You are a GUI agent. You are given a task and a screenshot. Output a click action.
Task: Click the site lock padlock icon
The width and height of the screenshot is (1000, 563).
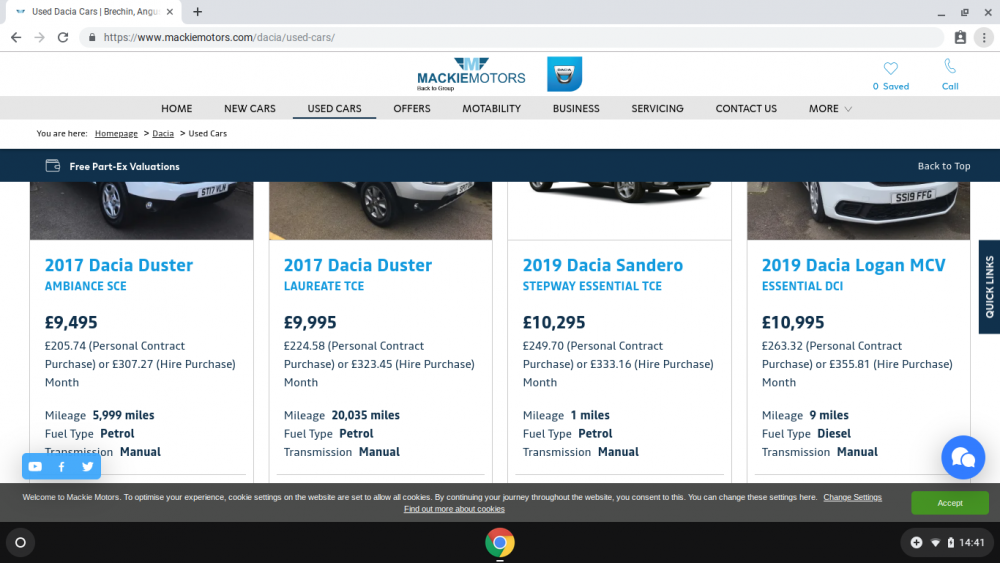pyautogui.click(x=92, y=38)
